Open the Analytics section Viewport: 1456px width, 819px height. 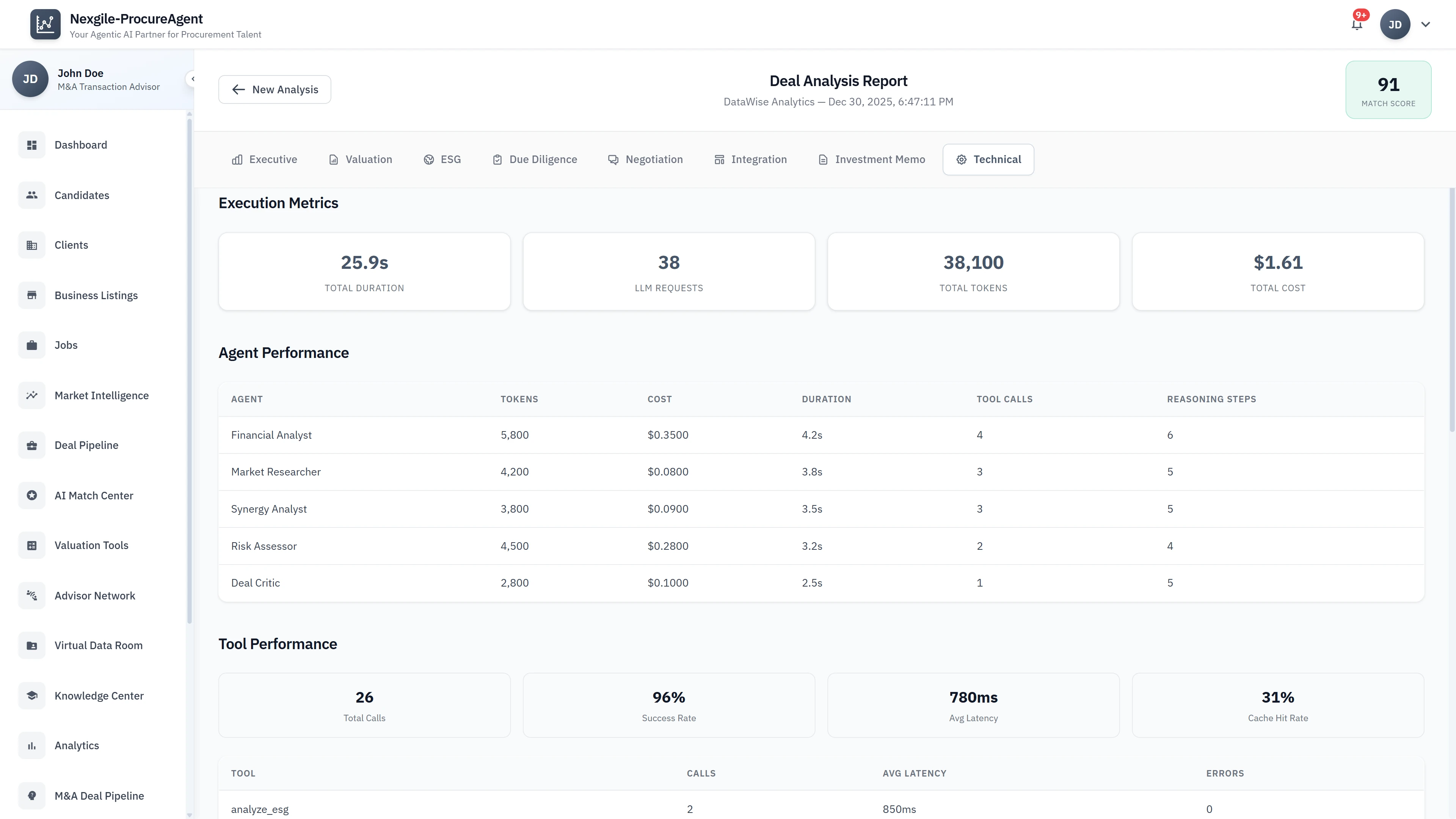pos(76,745)
